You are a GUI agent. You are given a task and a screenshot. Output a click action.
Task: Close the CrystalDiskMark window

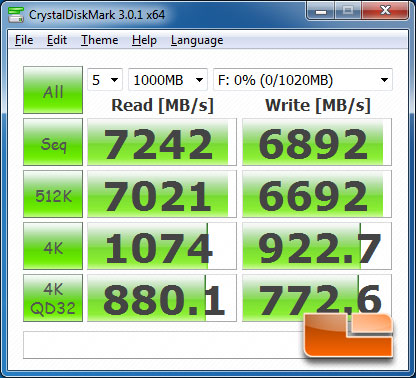click(x=385, y=11)
